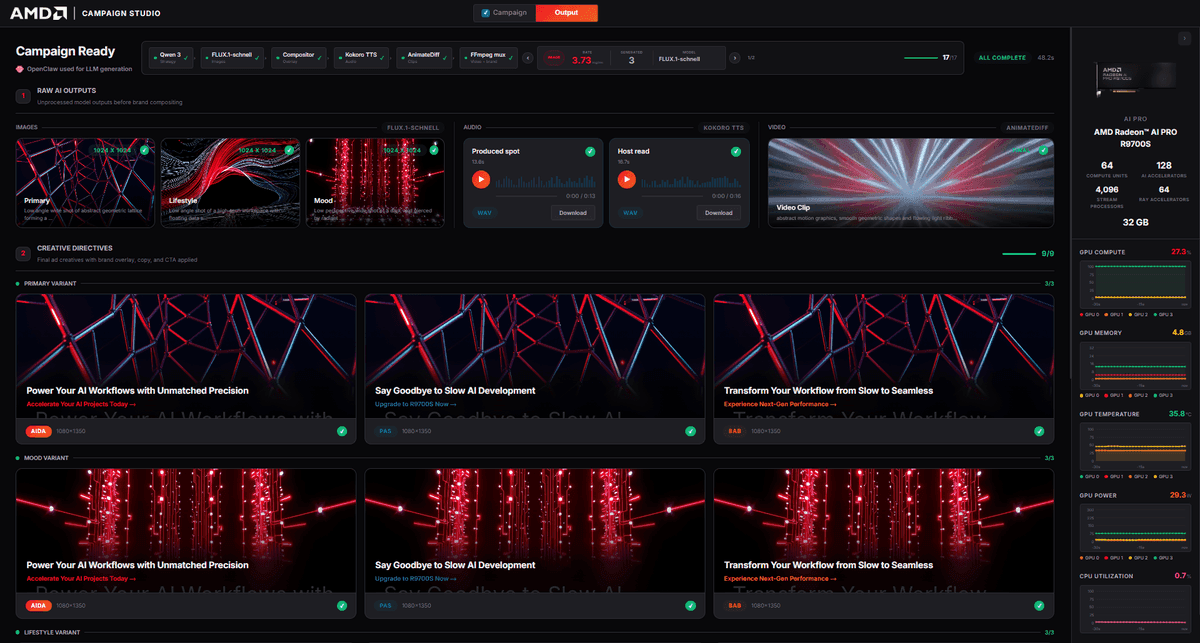The image size is (1200, 643).
Task: Open Mood 'Upgrade to R9700S Now' link
Action: [x=415, y=578]
